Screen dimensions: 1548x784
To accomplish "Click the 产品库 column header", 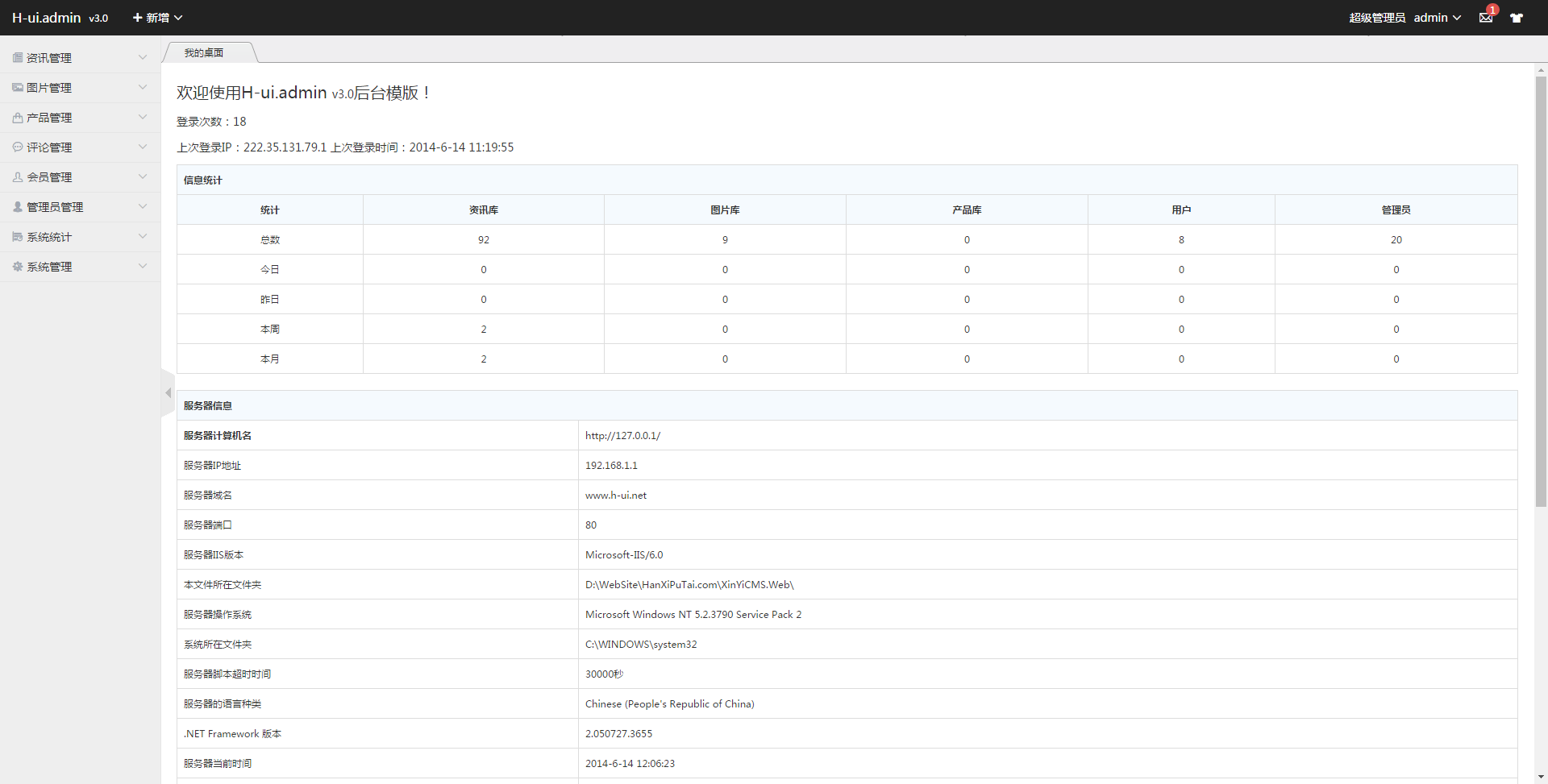I will point(967,210).
